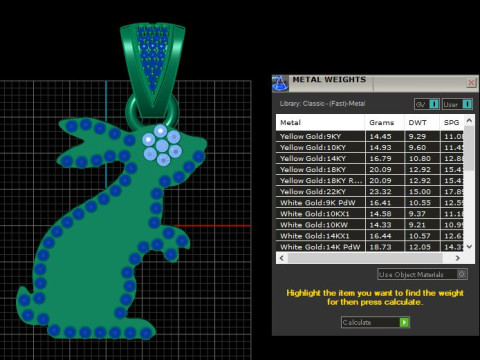The image size is (480, 360).
Task: Click the table's scroll up arrow
Action: (x=469, y=120)
